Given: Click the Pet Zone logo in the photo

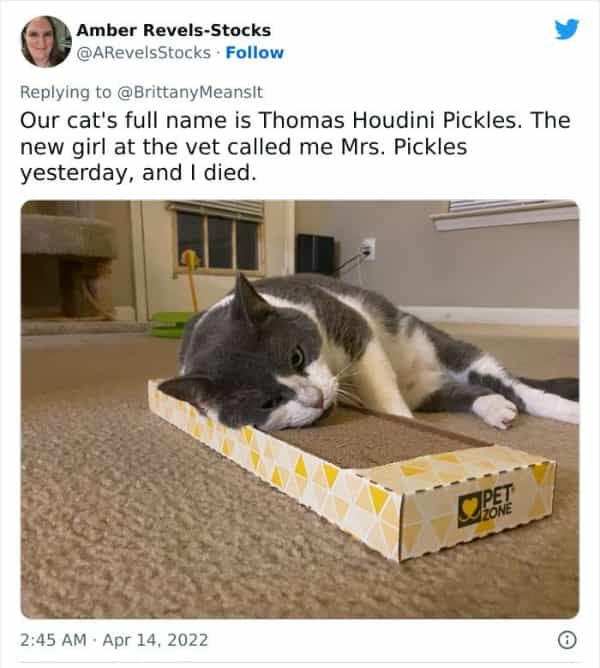Looking at the screenshot, I should [x=486, y=505].
